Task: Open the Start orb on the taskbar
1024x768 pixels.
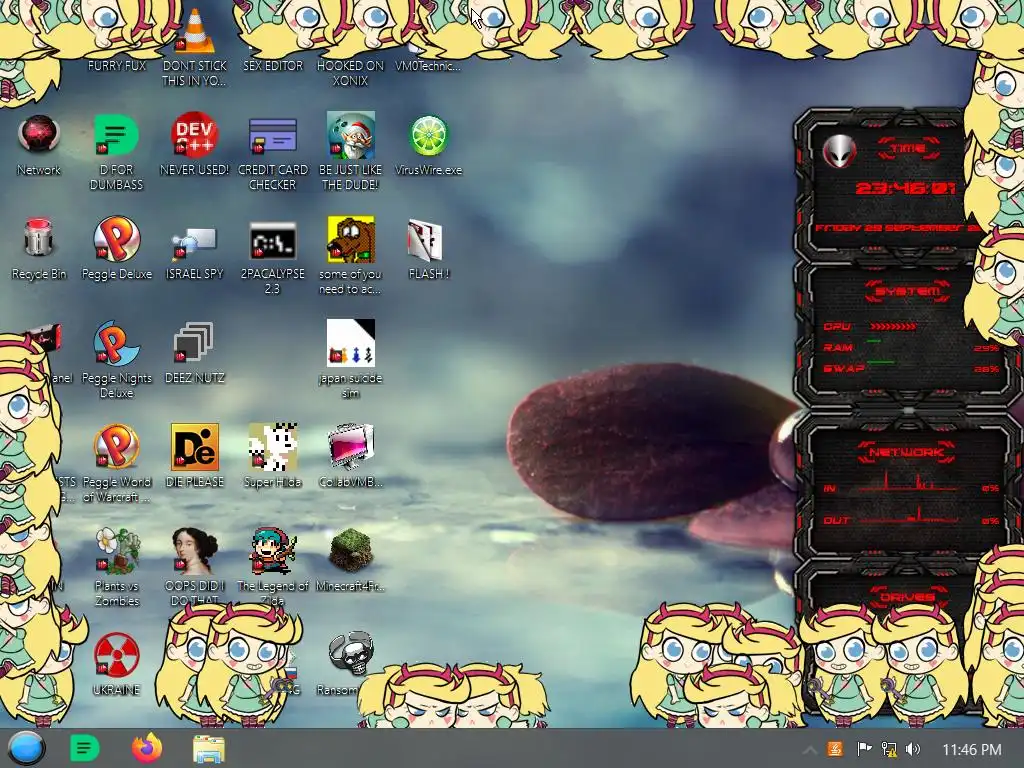Action: 26,748
